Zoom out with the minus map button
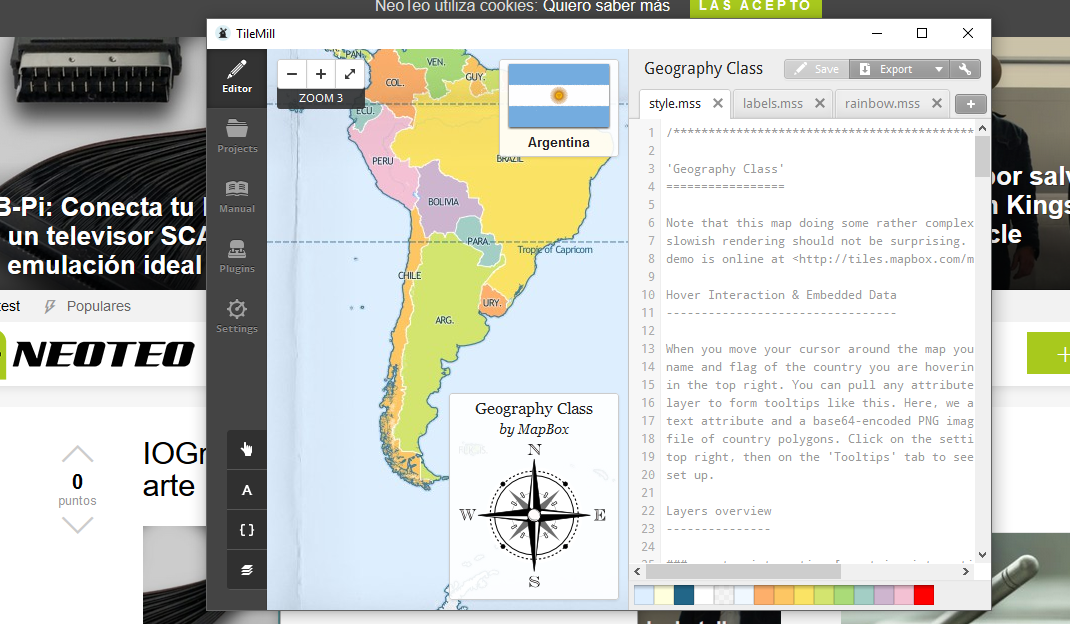This screenshot has width=1070, height=624. [x=292, y=74]
